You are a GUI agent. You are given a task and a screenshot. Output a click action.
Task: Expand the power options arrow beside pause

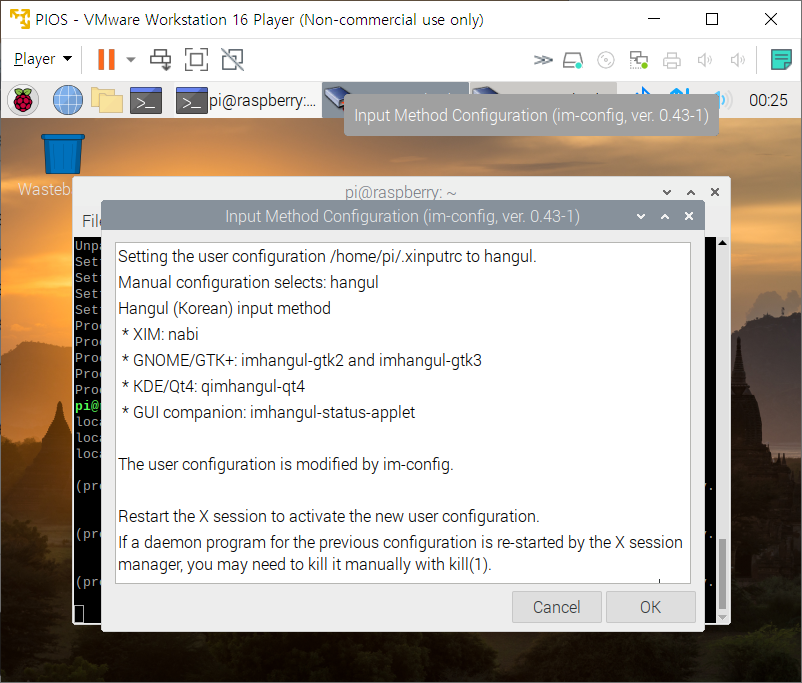[x=131, y=59]
